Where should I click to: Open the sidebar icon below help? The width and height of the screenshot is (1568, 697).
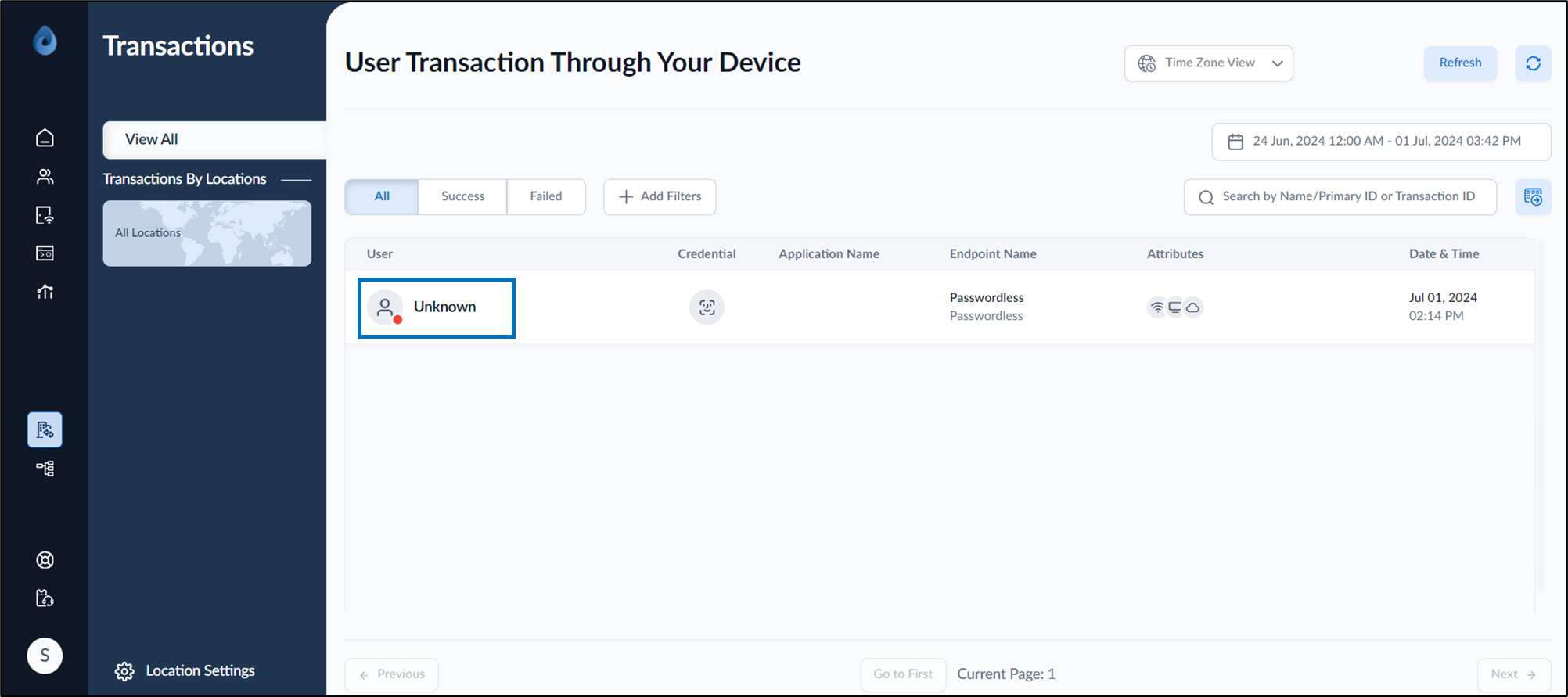click(x=45, y=598)
